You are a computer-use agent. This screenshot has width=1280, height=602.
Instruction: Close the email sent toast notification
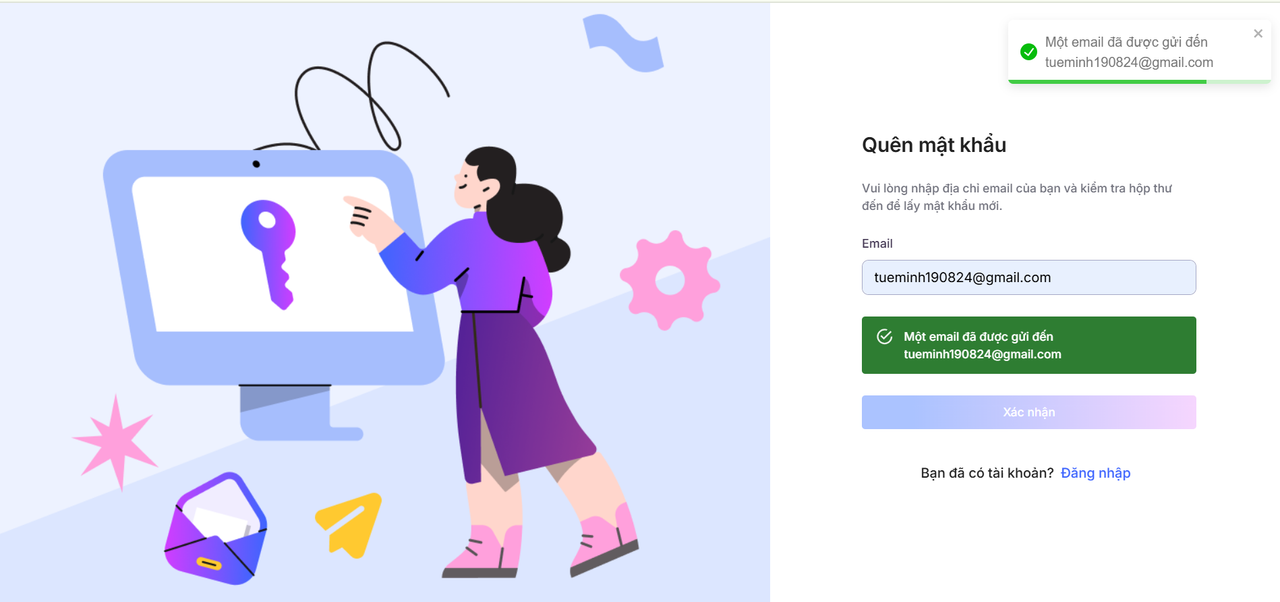pyautogui.click(x=1258, y=34)
